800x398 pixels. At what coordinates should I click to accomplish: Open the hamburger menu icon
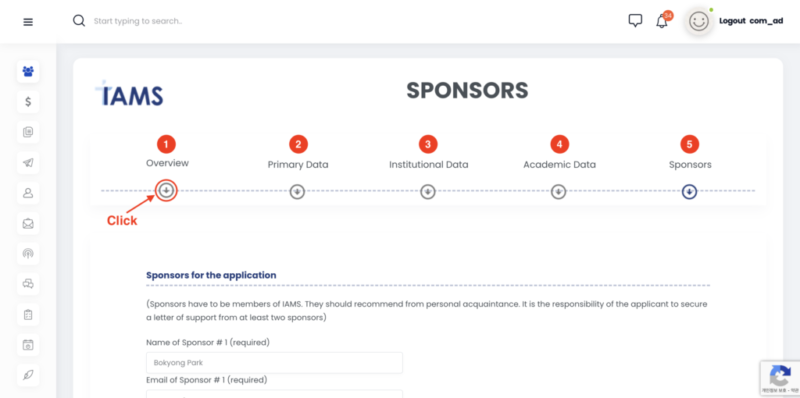[x=28, y=22]
